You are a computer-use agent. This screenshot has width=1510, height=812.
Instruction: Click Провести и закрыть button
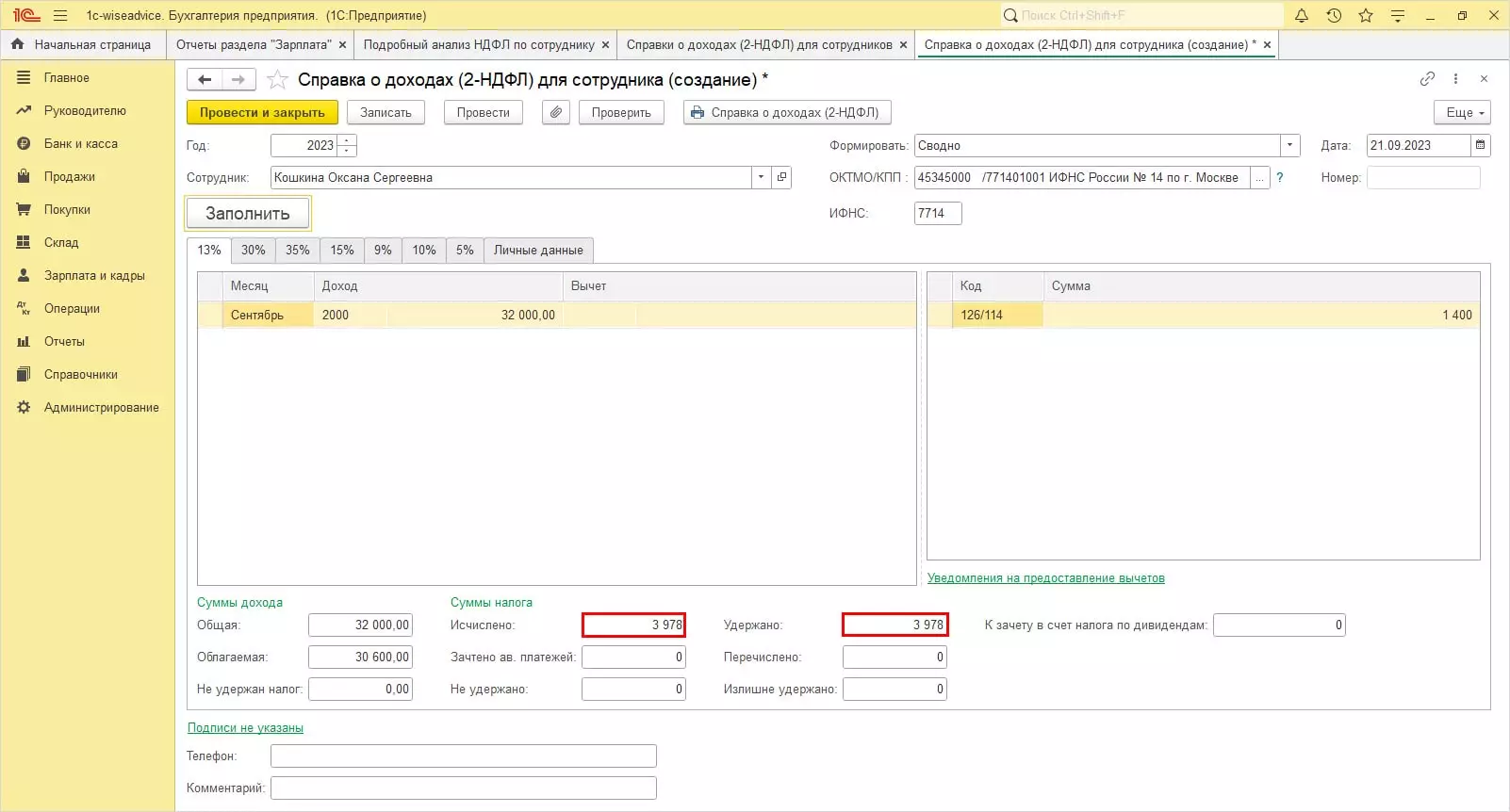(x=262, y=112)
